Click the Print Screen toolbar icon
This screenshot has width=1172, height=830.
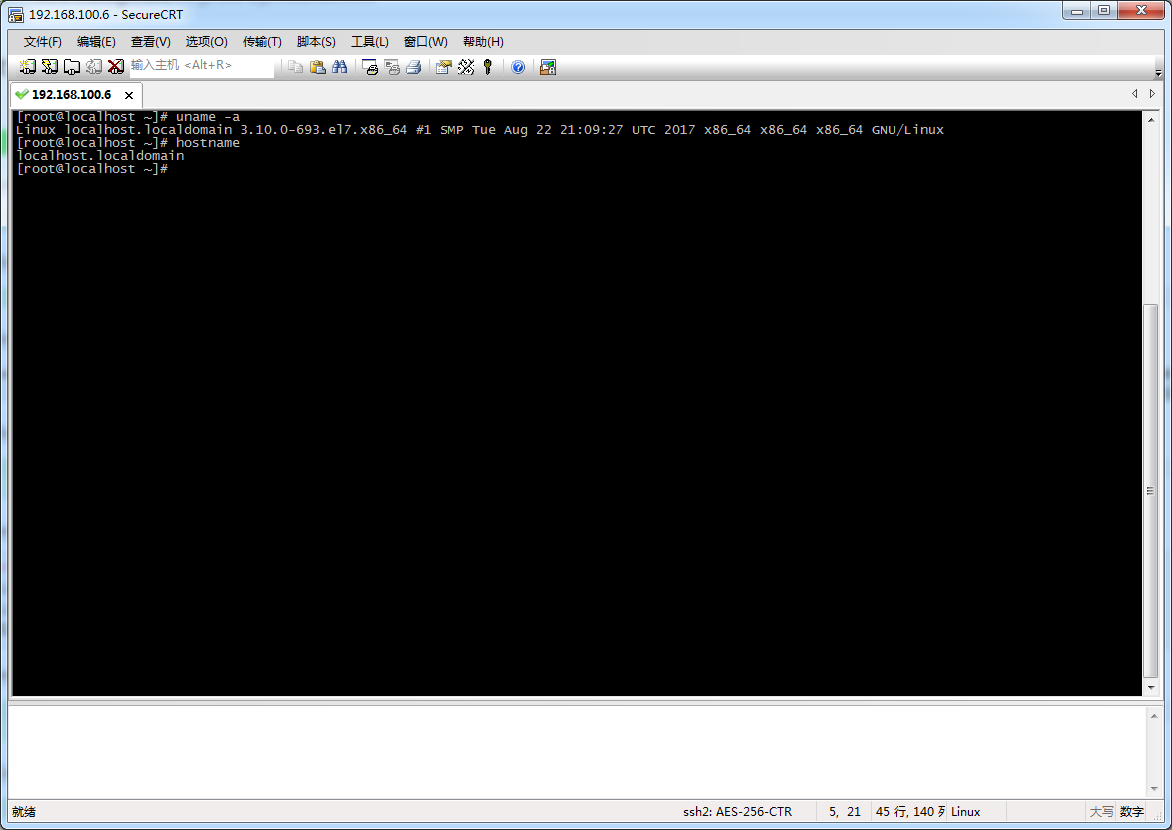point(370,67)
